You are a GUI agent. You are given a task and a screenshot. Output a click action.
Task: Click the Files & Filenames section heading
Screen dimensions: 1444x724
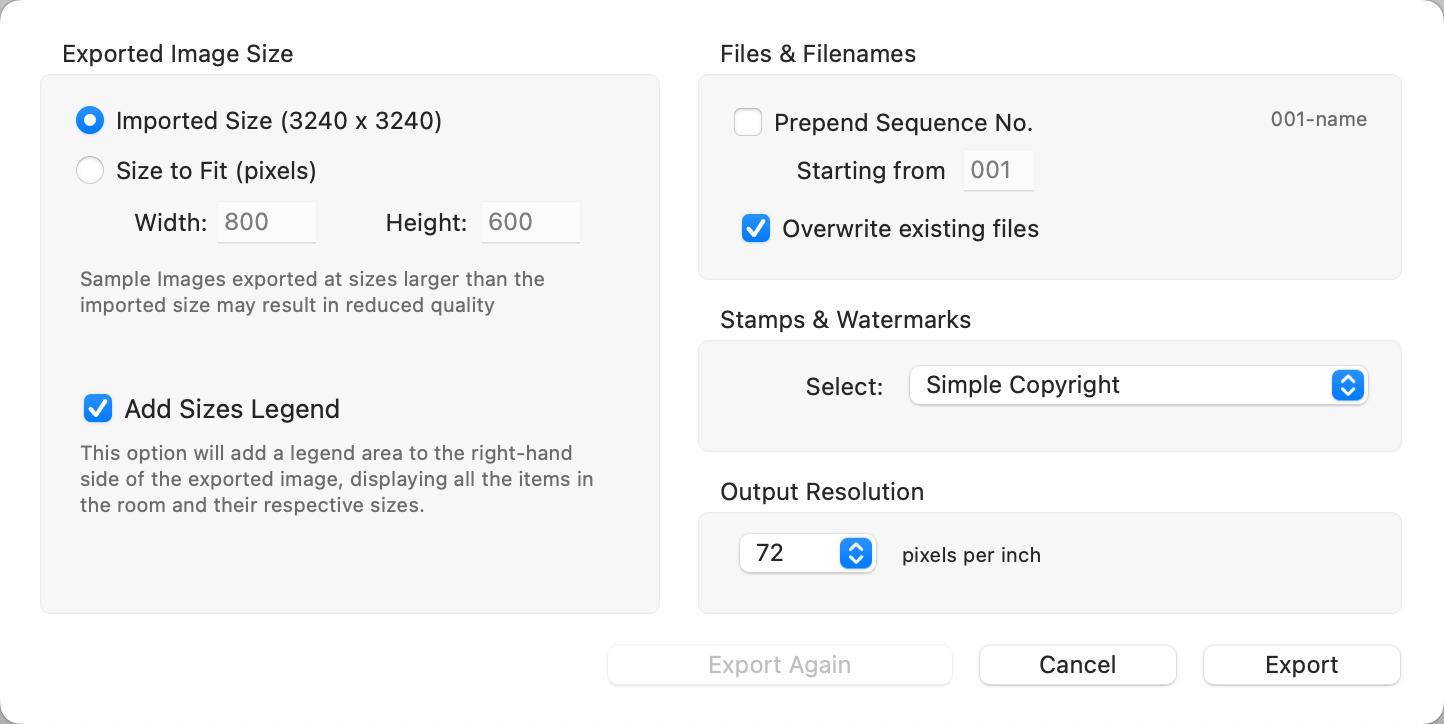(x=817, y=54)
